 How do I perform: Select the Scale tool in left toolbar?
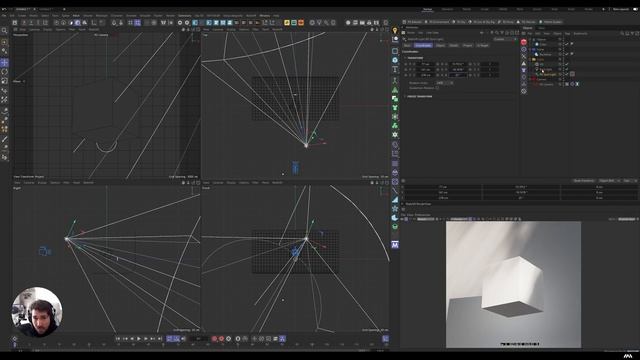point(4,81)
